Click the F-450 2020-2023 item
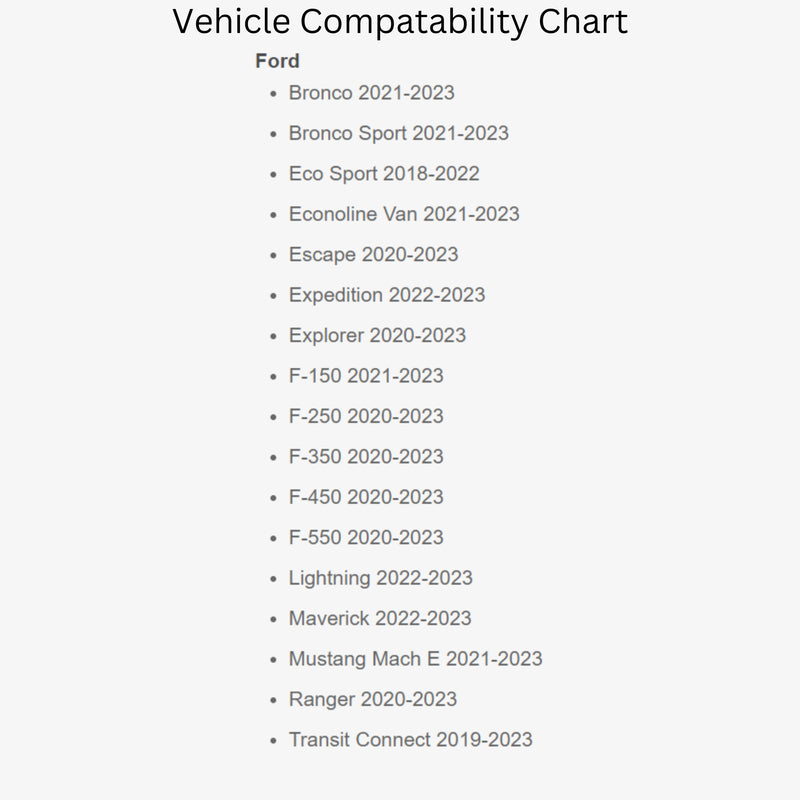800x800 pixels. point(366,497)
